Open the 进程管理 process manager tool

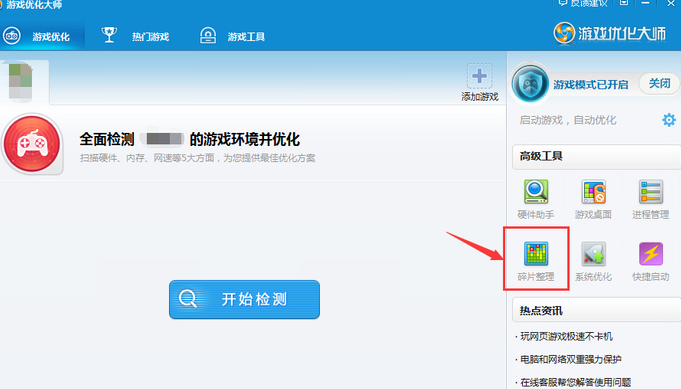pyautogui.click(x=651, y=198)
